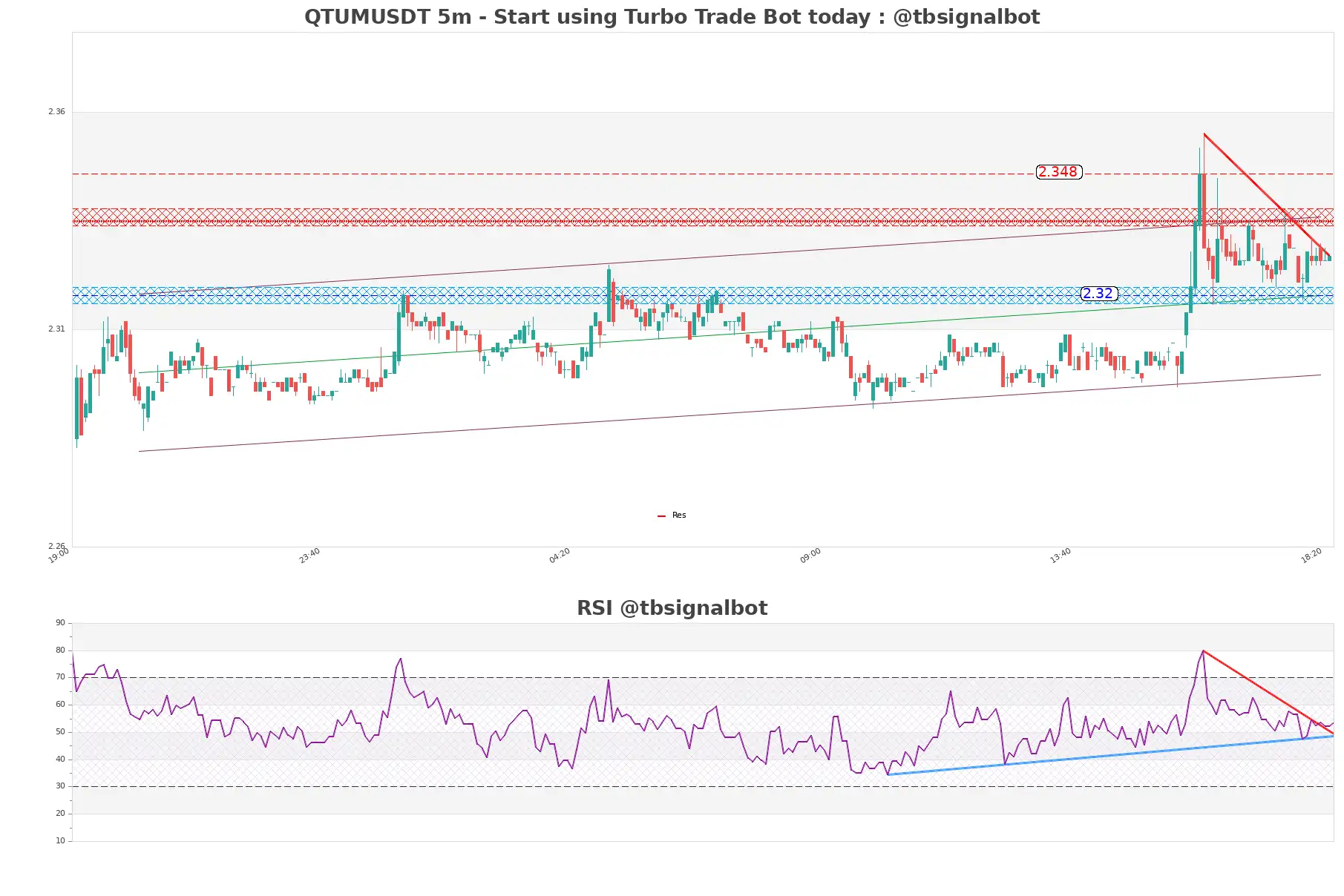Click the 19:00 time axis label

click(x=59, y=556)
